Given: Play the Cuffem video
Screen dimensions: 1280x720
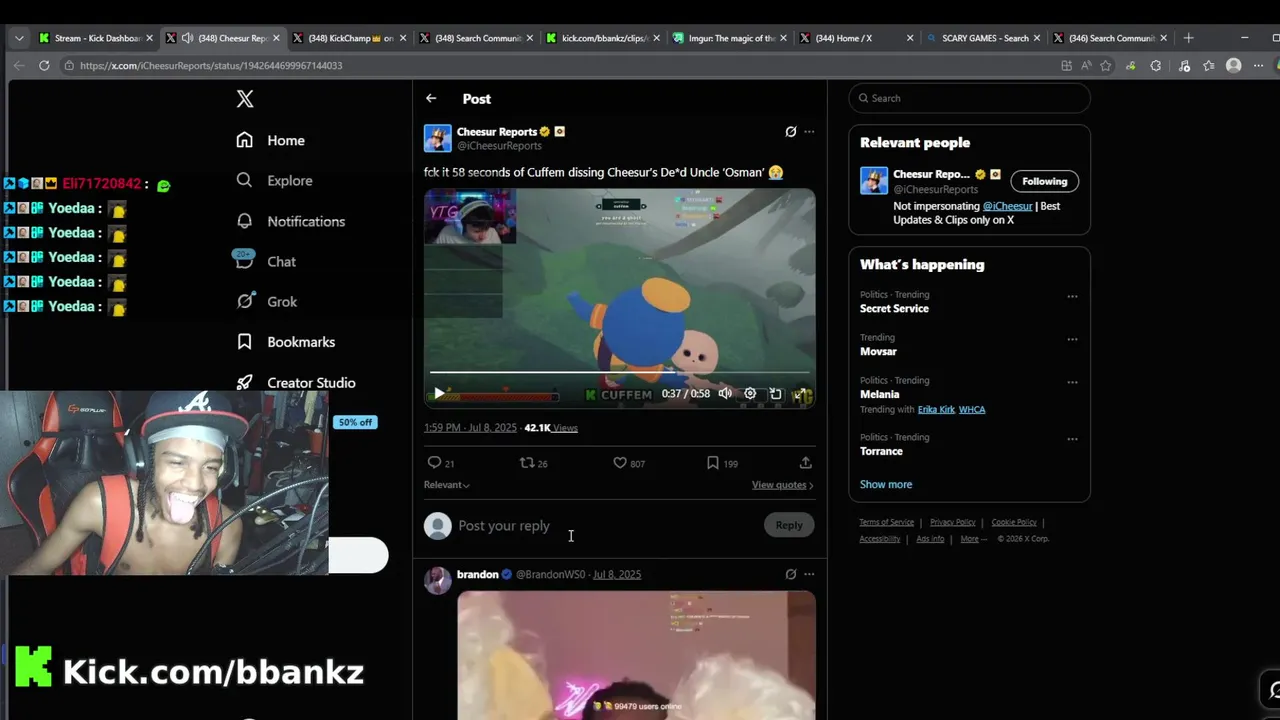Looking at the screenshot, I should click(x=438, y=394).
